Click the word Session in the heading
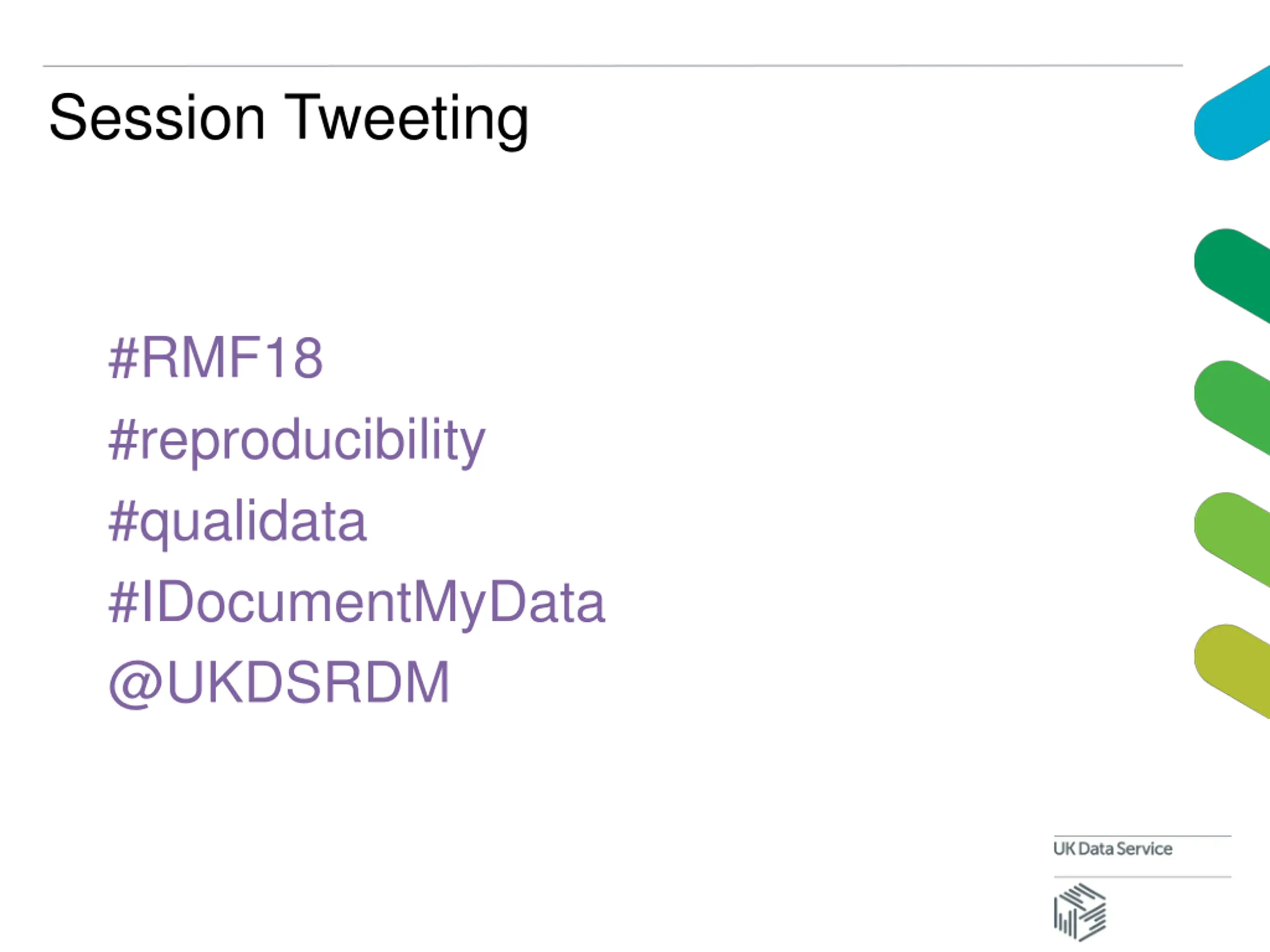 coord(157,118)
